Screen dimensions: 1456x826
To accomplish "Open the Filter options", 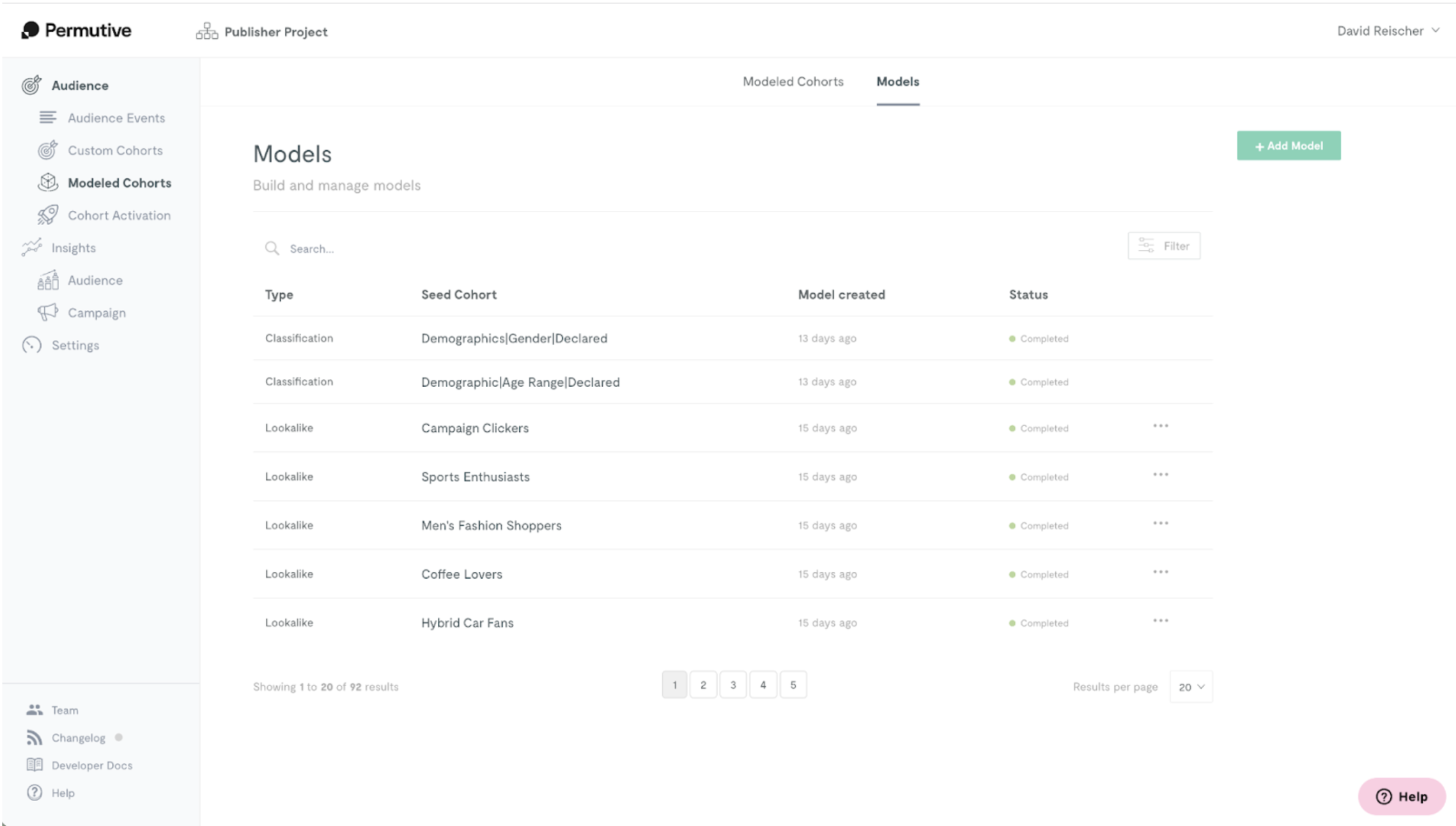I will [1163, 245].
